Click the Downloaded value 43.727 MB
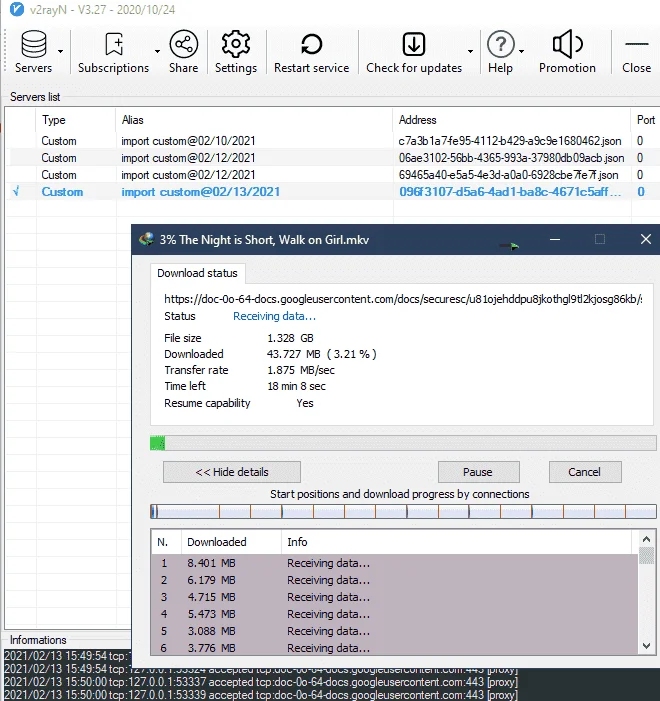Image resolution: width=660 pixels, height=701 pixels. (x=322, y=354)
